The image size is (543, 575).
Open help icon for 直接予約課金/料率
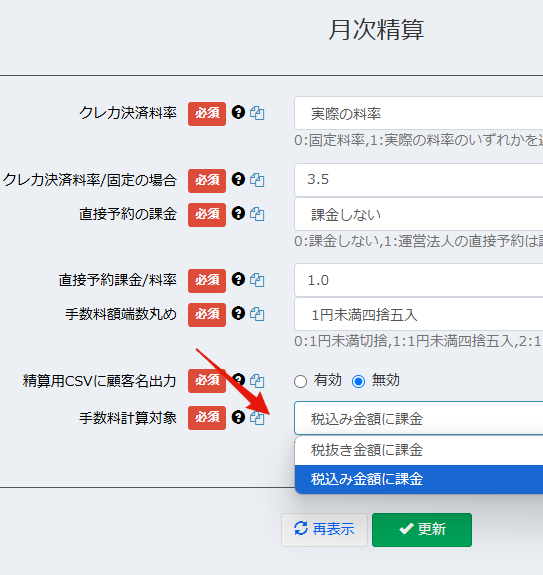point(238,279)
